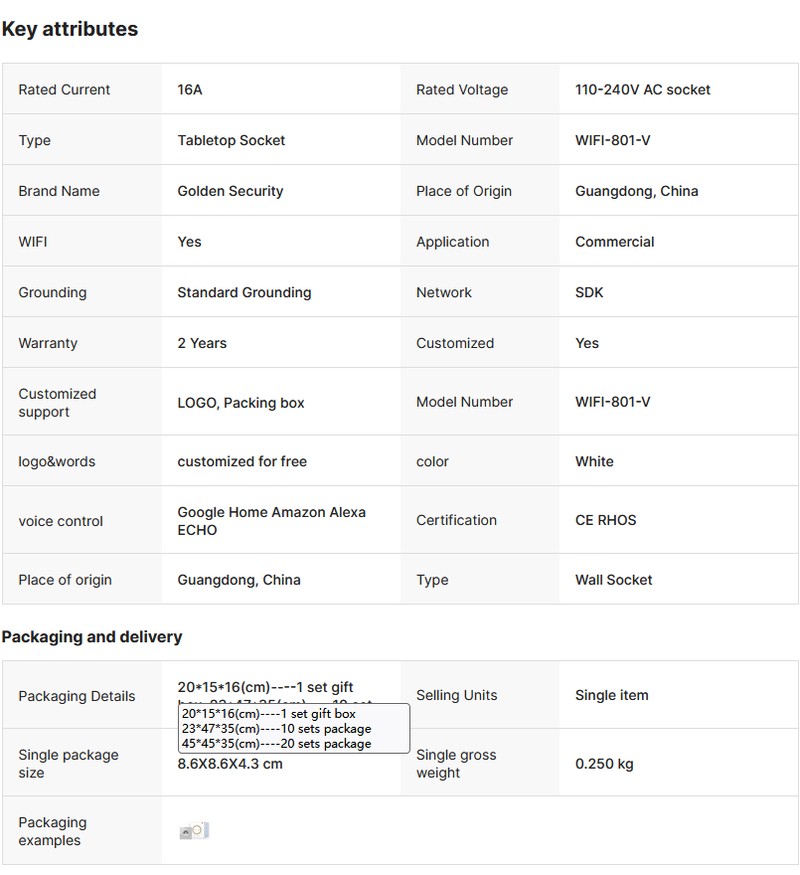Select the SDK network value

(x=589, y=293)
